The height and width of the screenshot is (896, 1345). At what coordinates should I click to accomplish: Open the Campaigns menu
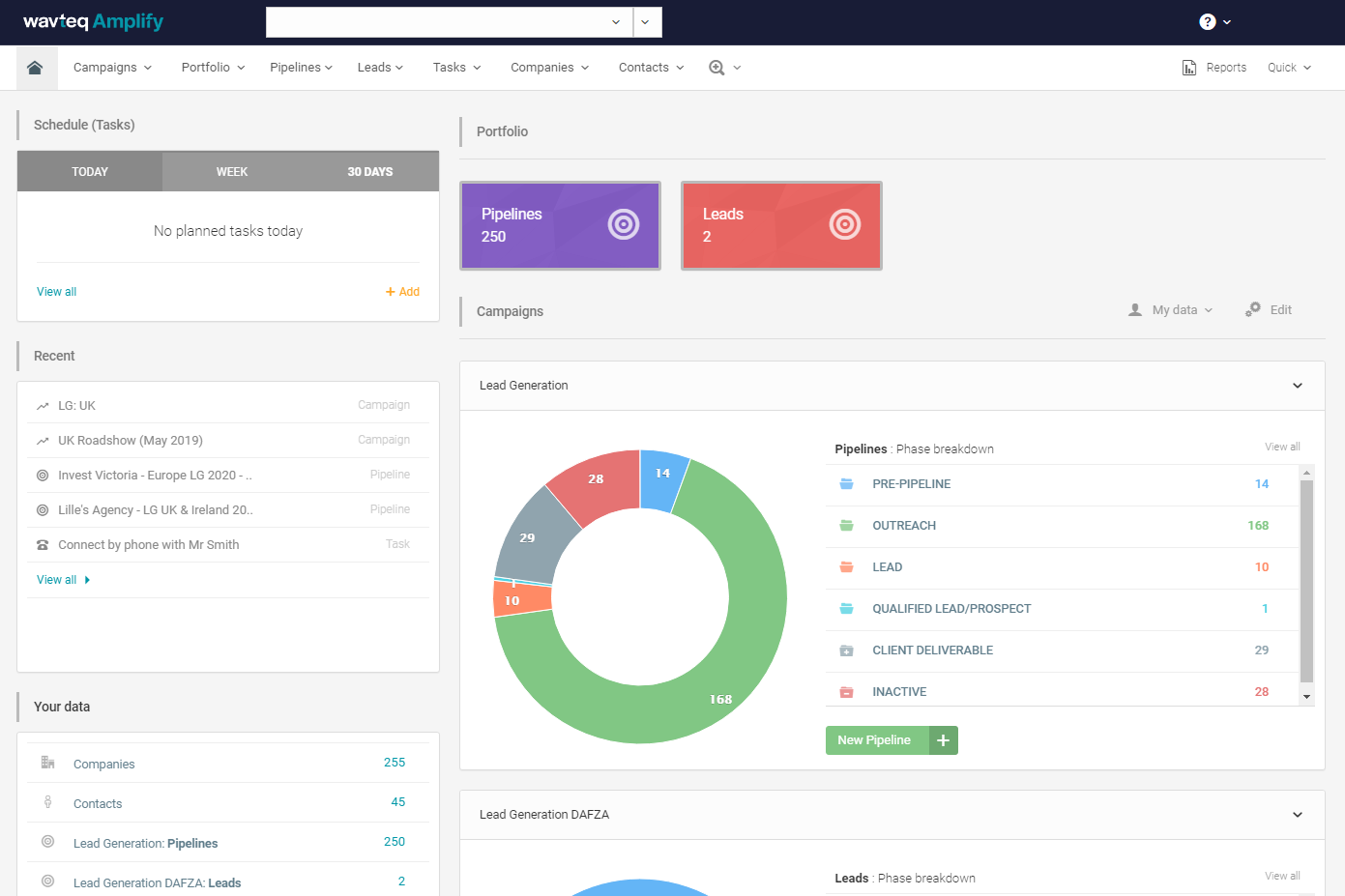pyautogui.click(x=112, y=67)
